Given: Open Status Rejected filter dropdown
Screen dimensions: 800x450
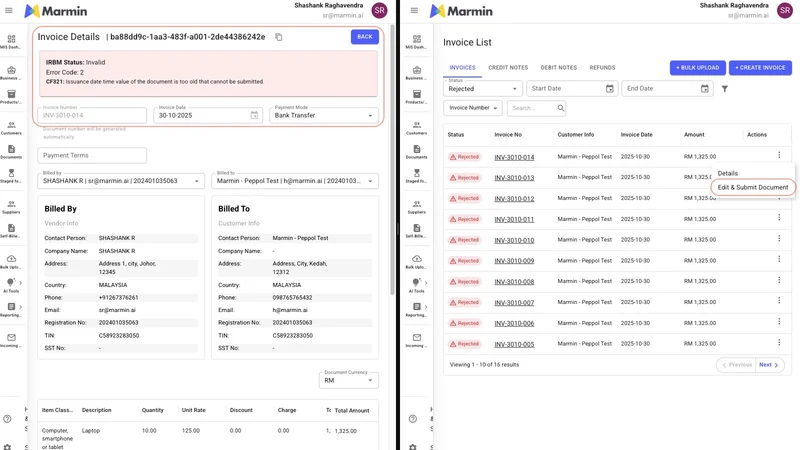Looking at the screenshot, I should pos(483,89).
